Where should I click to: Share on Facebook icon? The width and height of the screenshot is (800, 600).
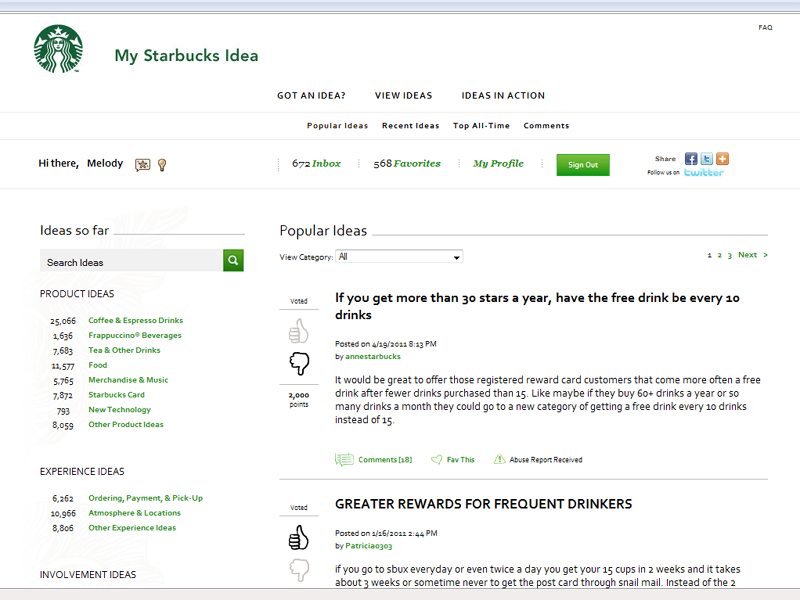(x=691, y=159)
